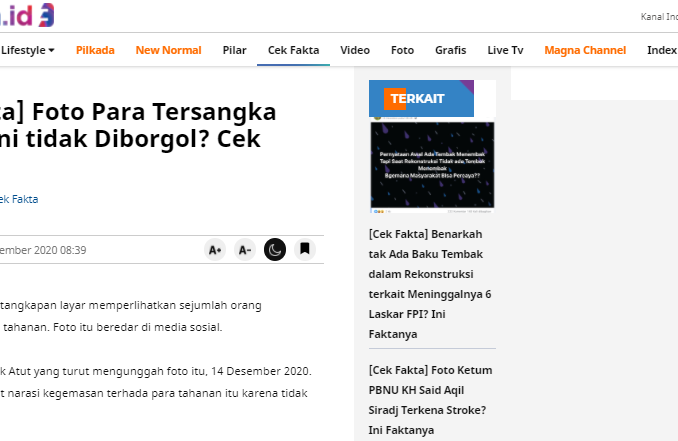The width and height of the screenshot is (678, 441).
Task: Open the related article thumbnail image
Action: tap(432, 167)
